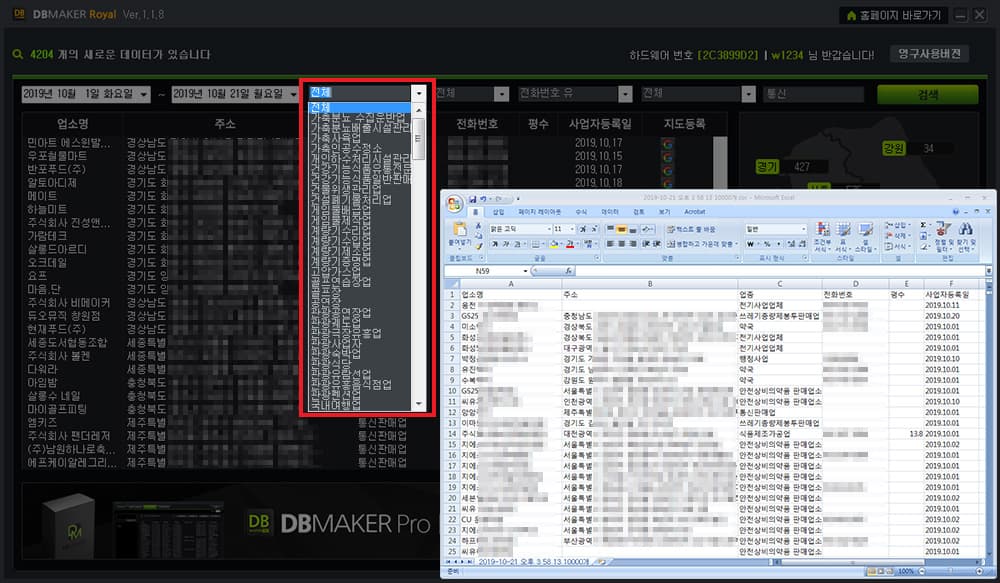Screen dimensions: 1000x583
Task: Click the align left icon in Excel
Action: [610, 244]
